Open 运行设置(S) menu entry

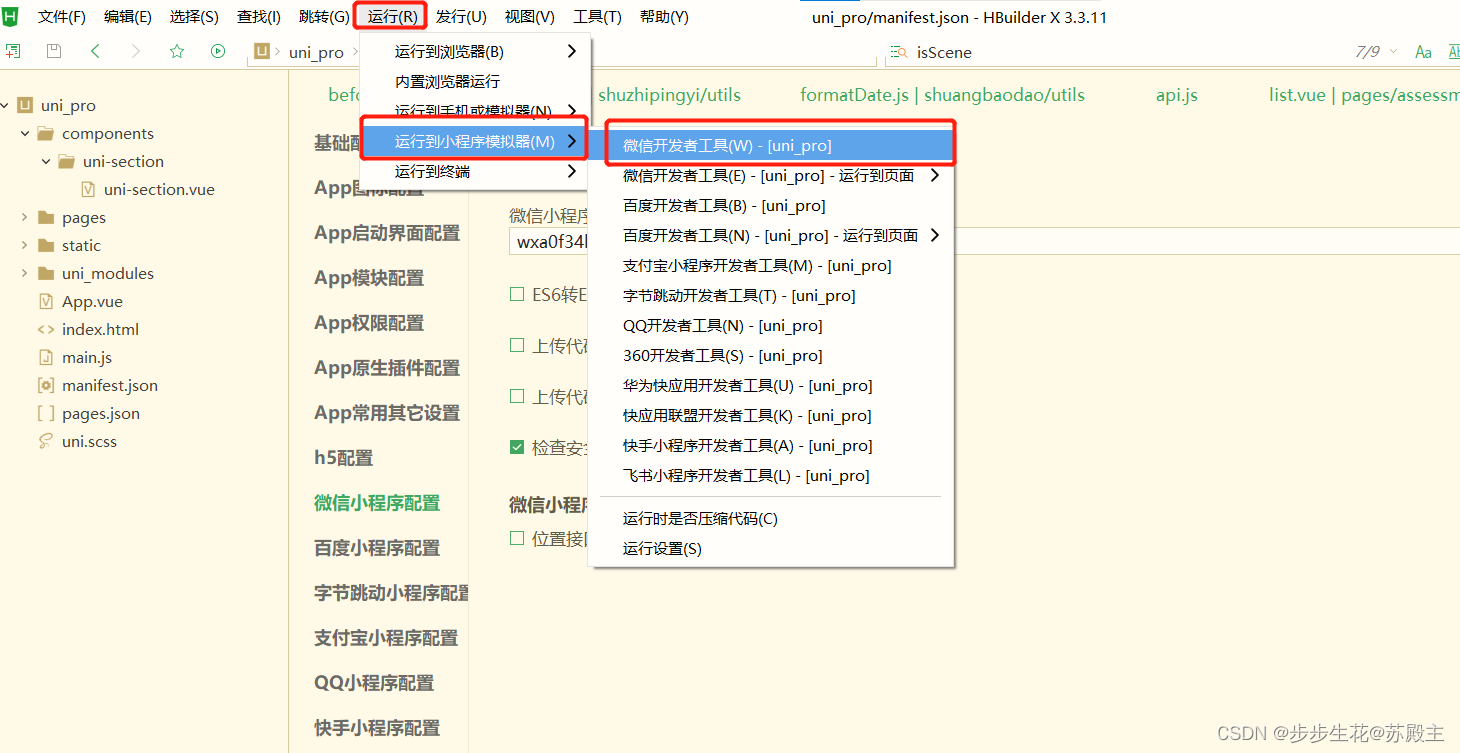771,548
